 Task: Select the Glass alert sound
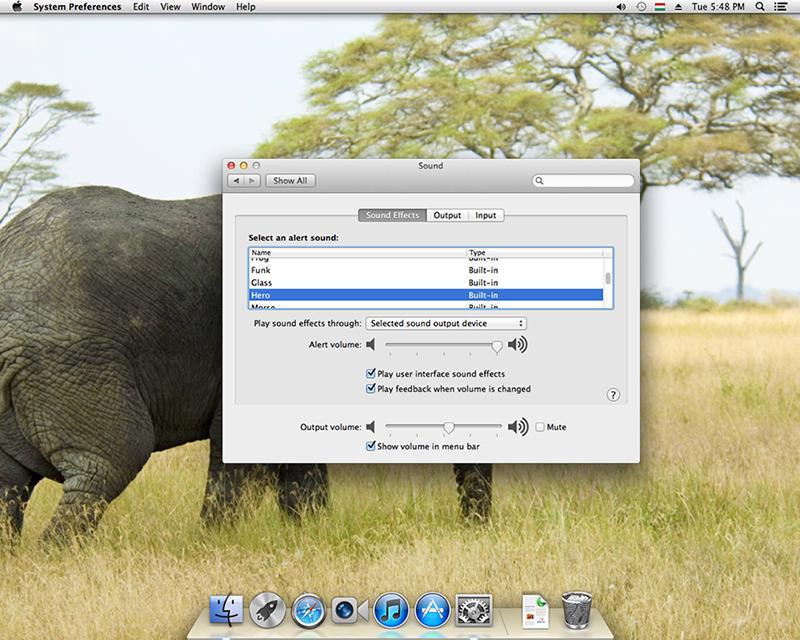[x=426, y=282]
